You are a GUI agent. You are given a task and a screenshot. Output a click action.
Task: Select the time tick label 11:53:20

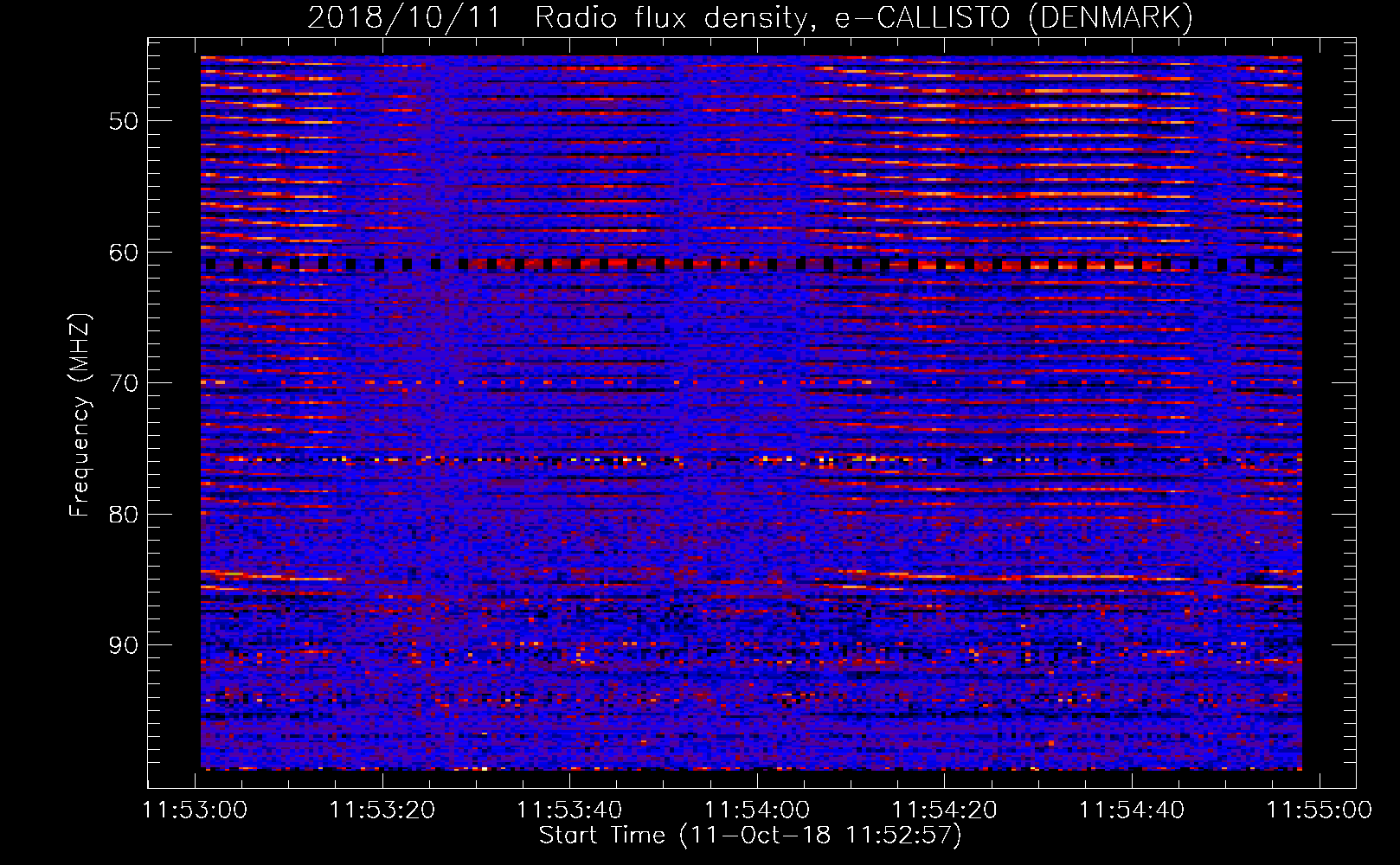(x=382, y=811)
